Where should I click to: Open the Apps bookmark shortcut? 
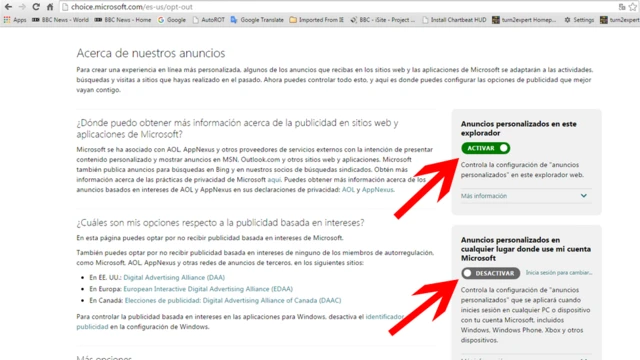click(15, 20)
